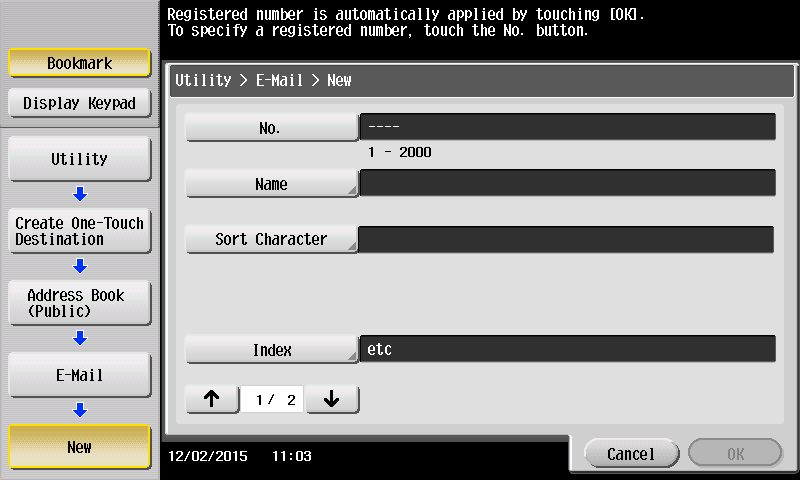Touch the No. button
The width and height of the screenshot is (800, 480).
coord(271,128)
